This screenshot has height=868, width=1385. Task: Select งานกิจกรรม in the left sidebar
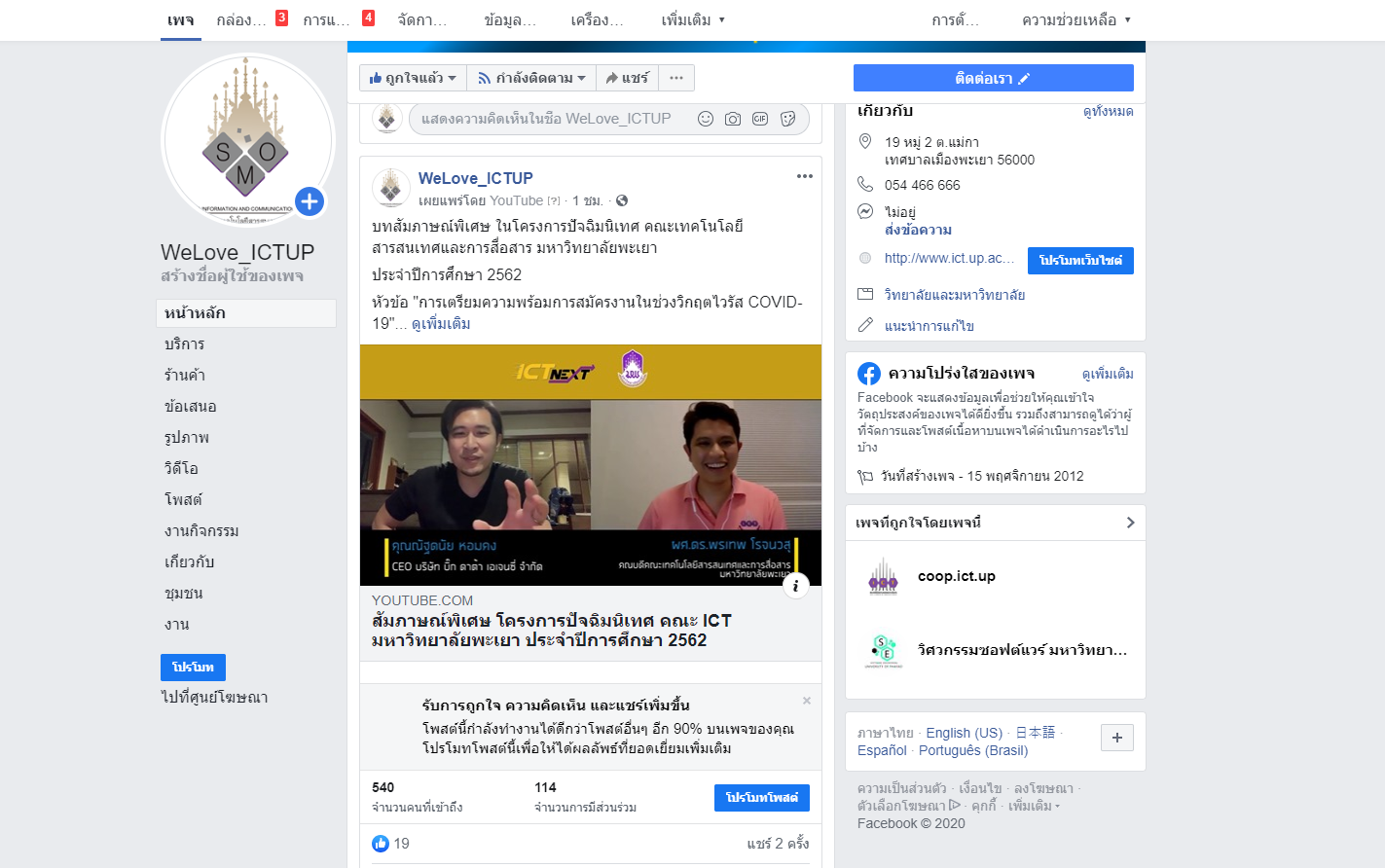pos(201,530)
